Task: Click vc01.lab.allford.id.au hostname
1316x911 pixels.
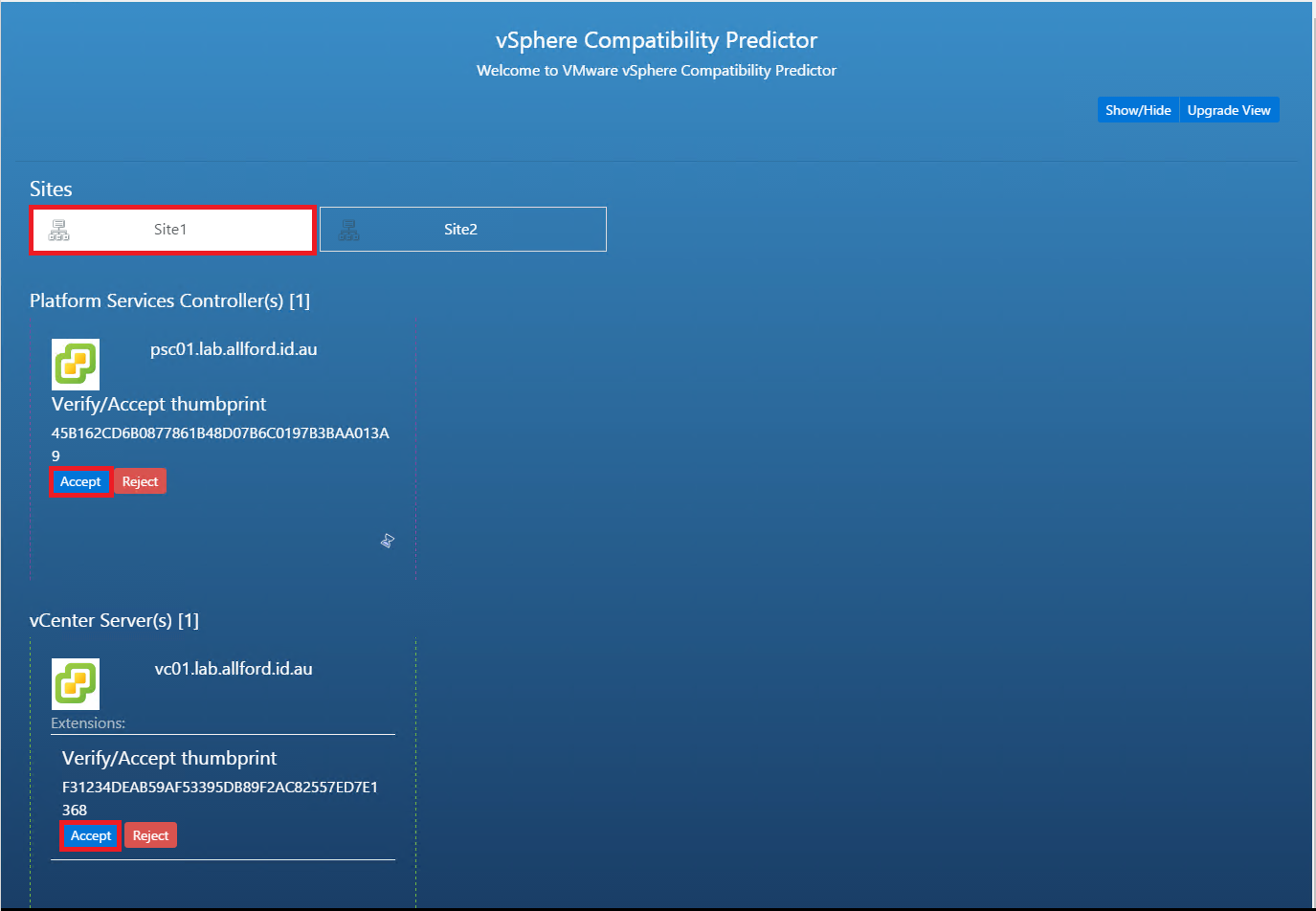Action: point(234,669)
